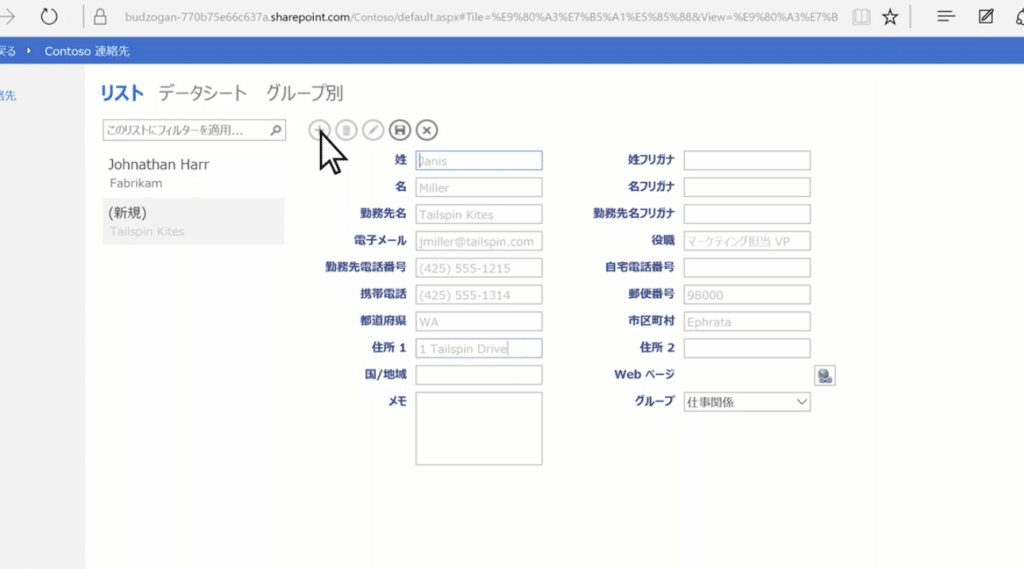Image resolution: width=1024 pixels, height=569 pixels.
Task: Open the グループ dropdown
Action: (746, 402)
